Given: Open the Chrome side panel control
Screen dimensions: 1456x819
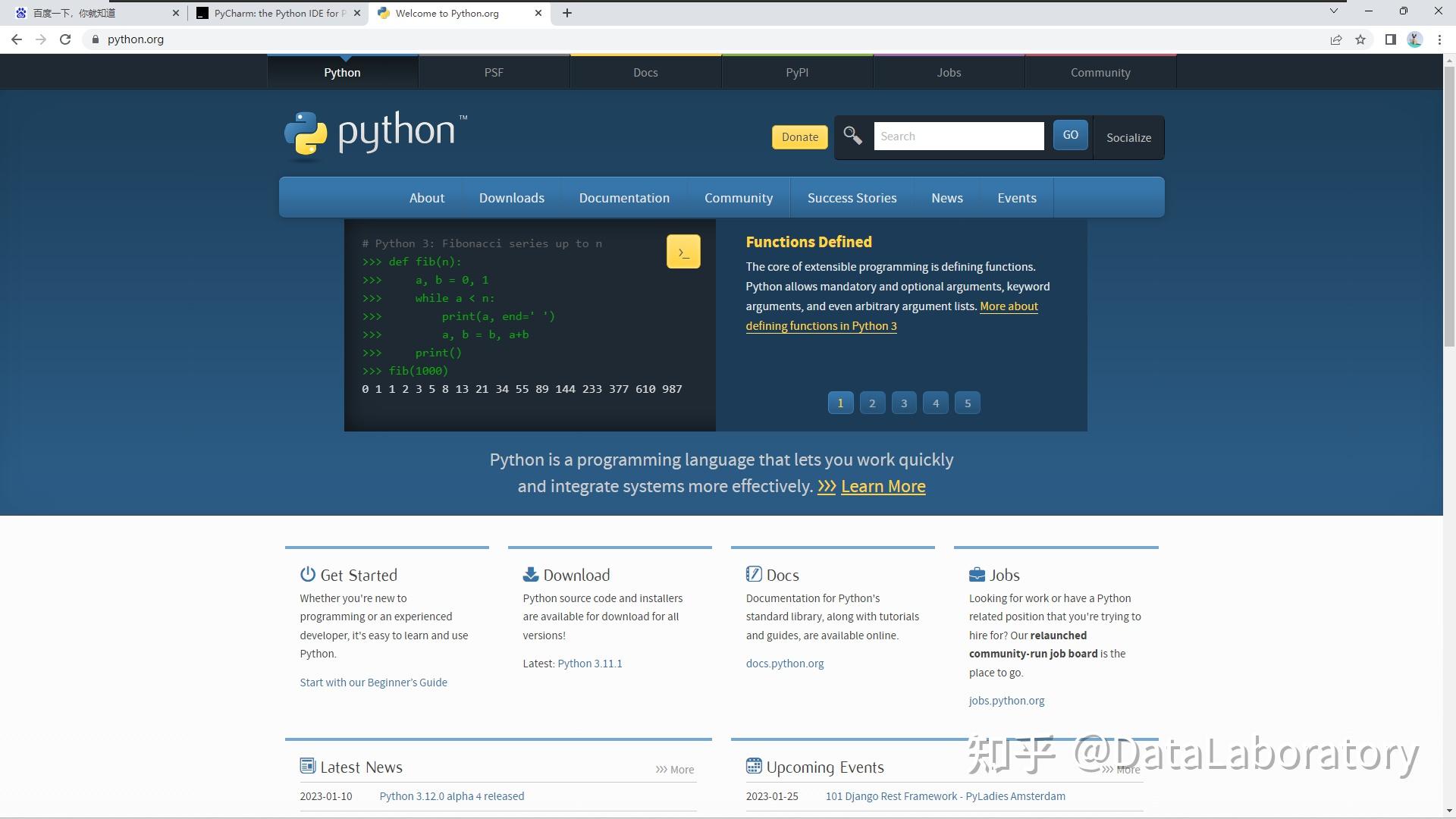Looking at the screenshot, I should tap(1392, 39).
